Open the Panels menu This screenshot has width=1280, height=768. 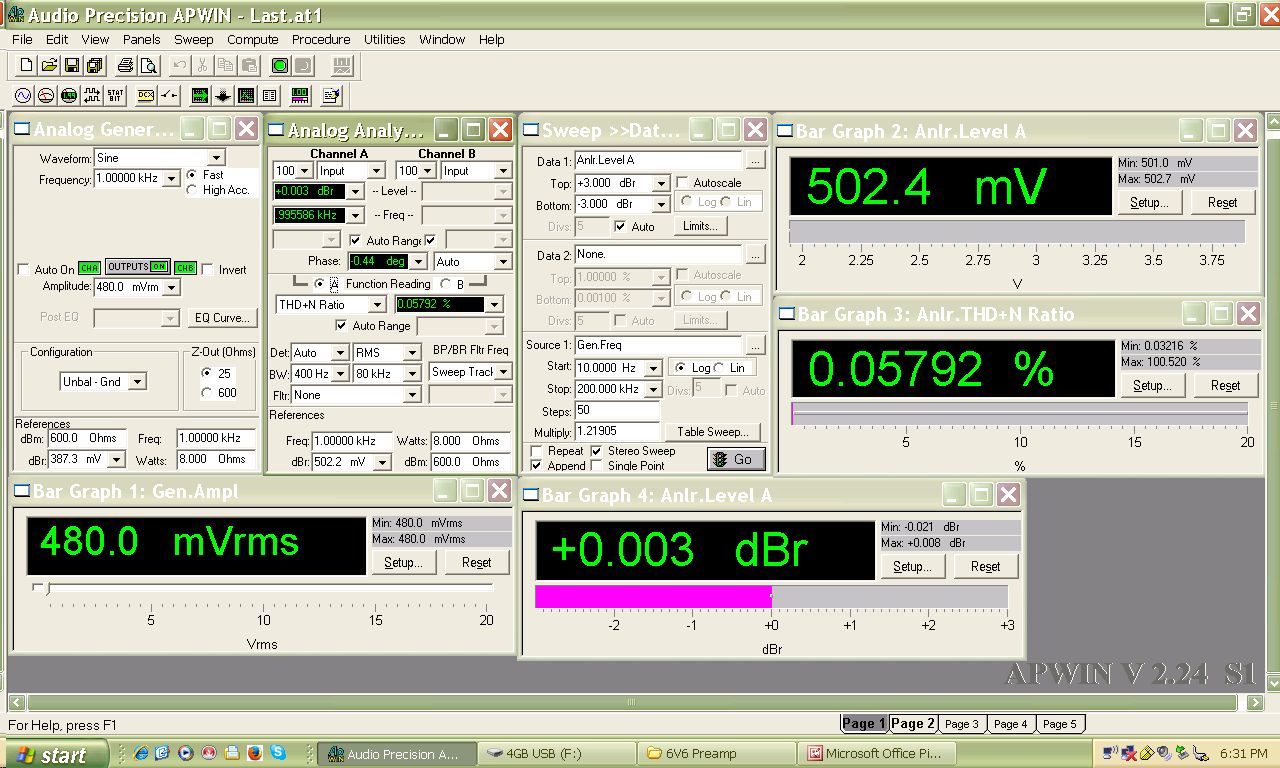[141, 39]
